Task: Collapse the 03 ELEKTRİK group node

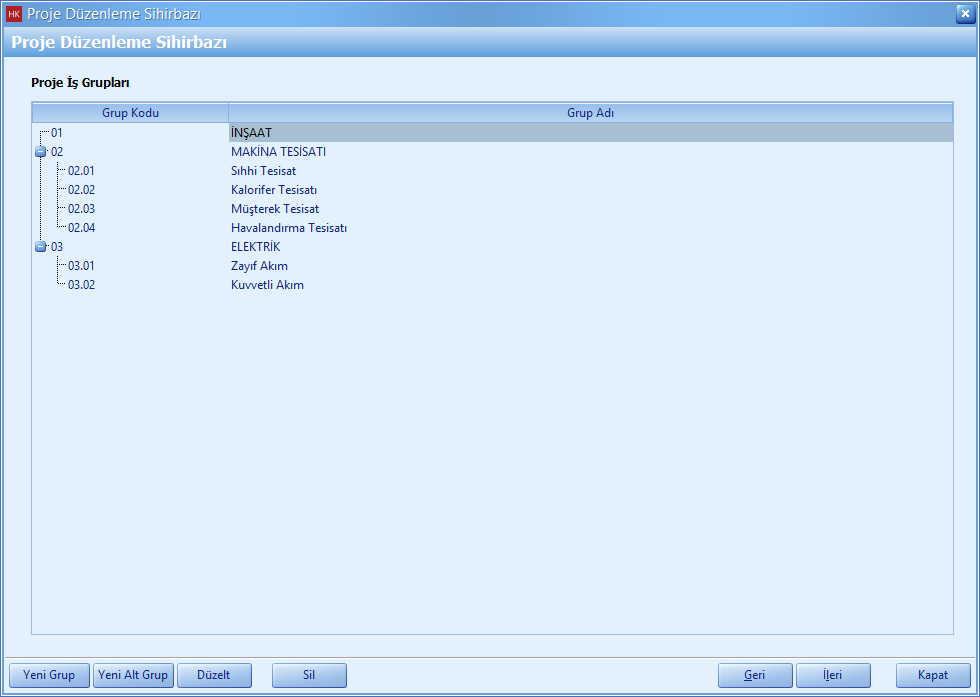Action: click(41, 247)
